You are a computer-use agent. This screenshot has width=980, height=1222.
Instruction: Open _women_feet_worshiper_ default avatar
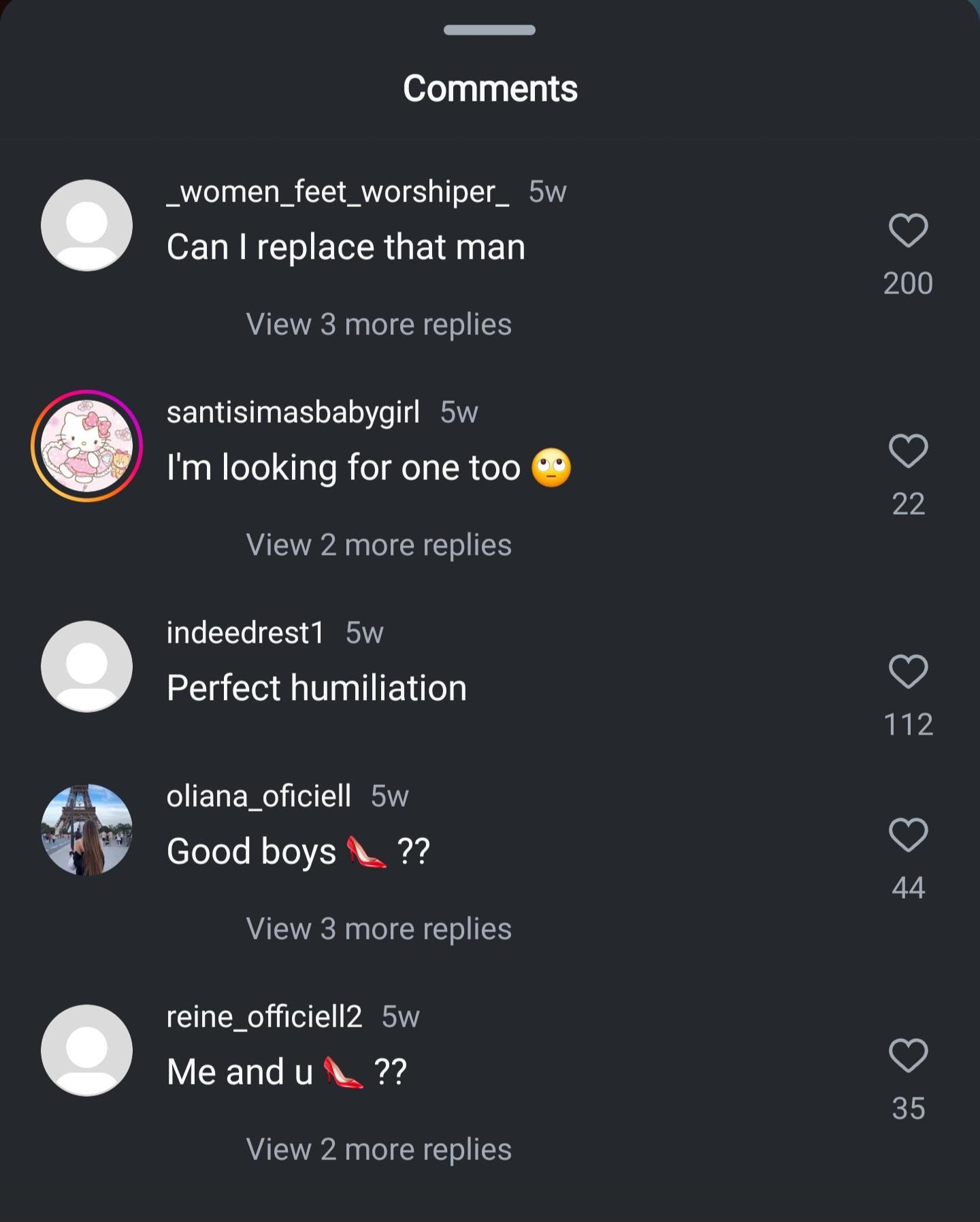point(86,225)
